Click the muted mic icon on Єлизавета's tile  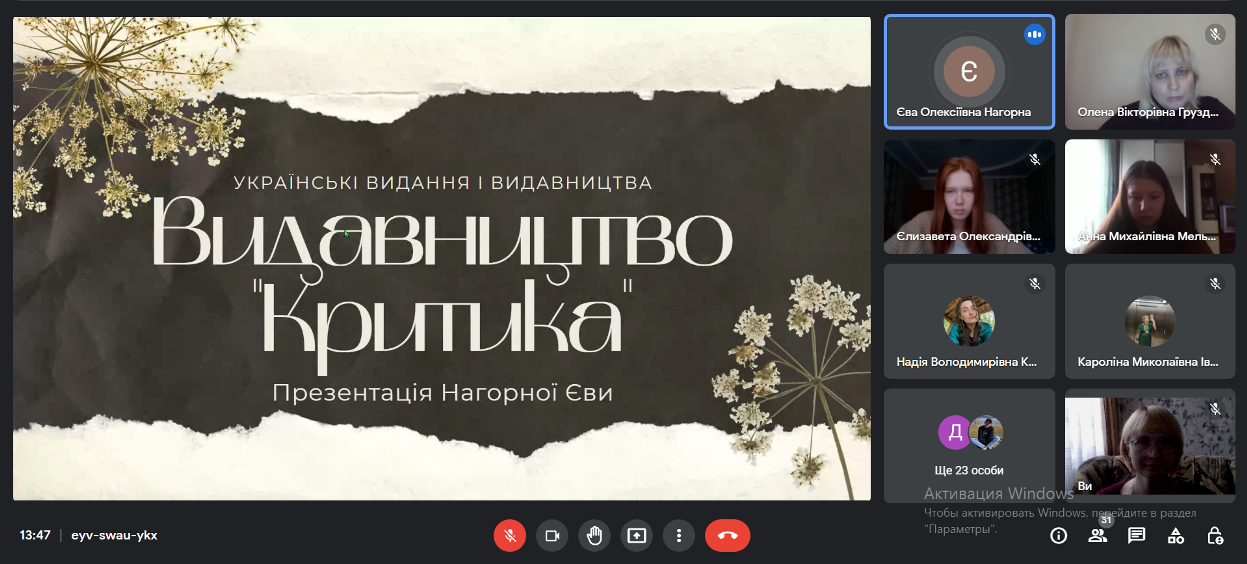point(1034,159)
